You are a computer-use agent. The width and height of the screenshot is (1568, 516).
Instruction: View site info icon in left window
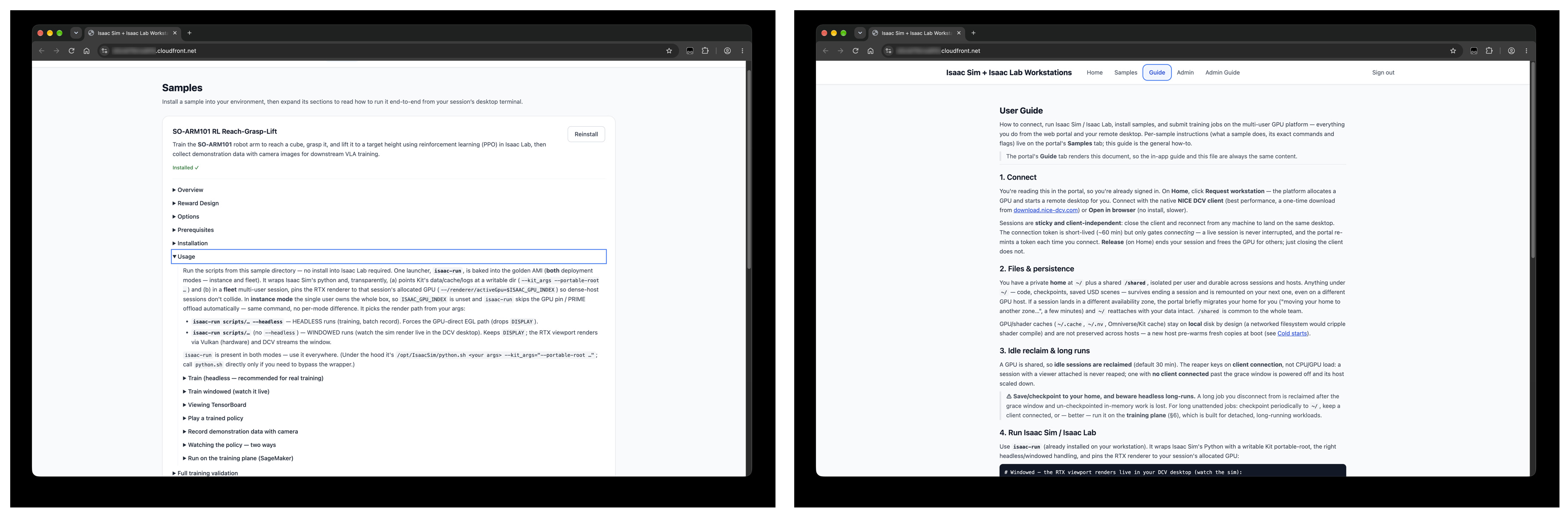(x=104, y=51)
